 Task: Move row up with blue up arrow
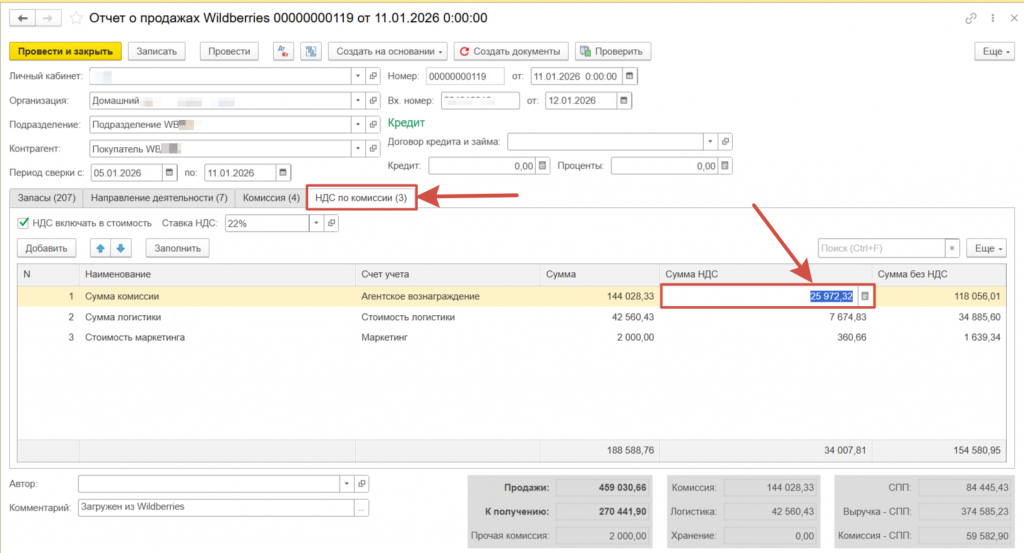point(100,248)
